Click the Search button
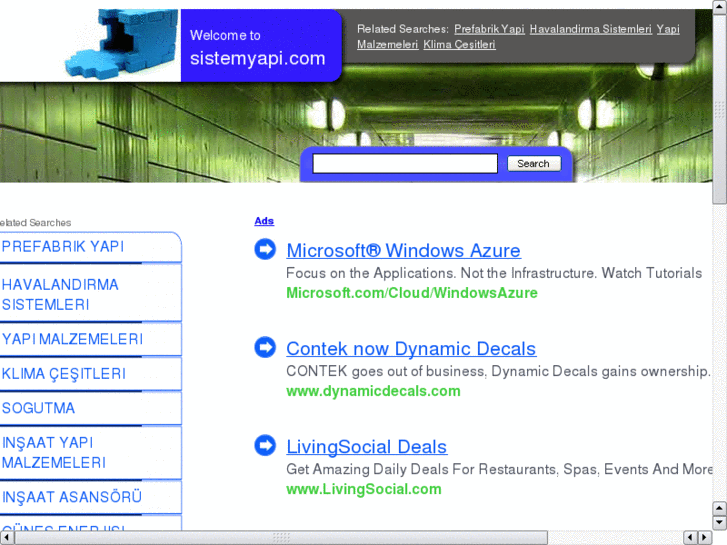This screenshot has height=545, width=727. (534, 164)
